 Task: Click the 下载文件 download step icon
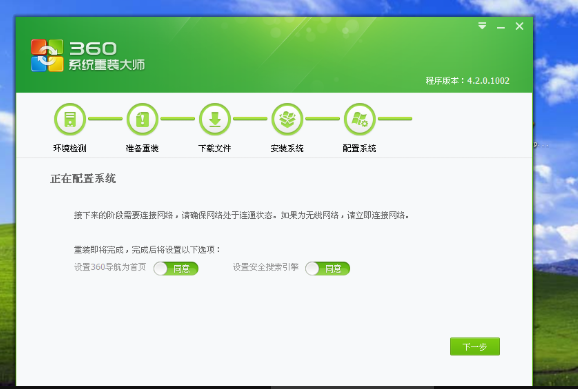click(215, 119)
